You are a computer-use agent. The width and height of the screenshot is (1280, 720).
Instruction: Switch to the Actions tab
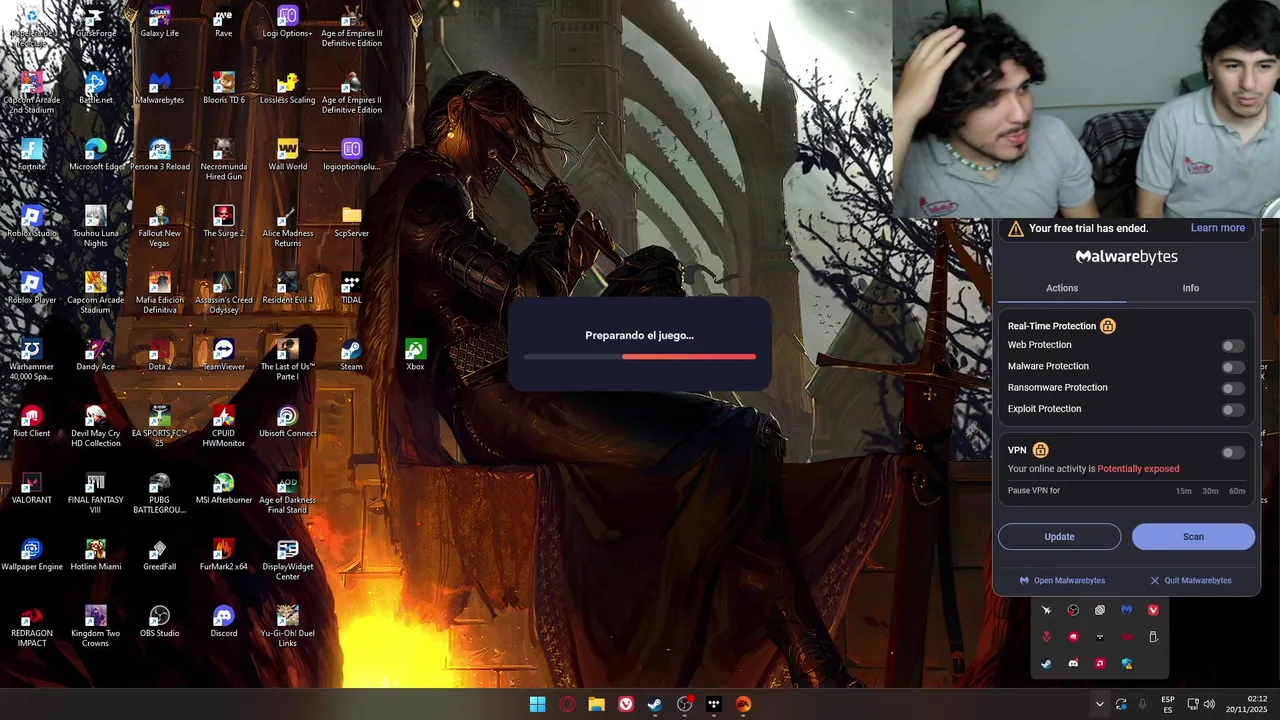[x=1062, y=288]
